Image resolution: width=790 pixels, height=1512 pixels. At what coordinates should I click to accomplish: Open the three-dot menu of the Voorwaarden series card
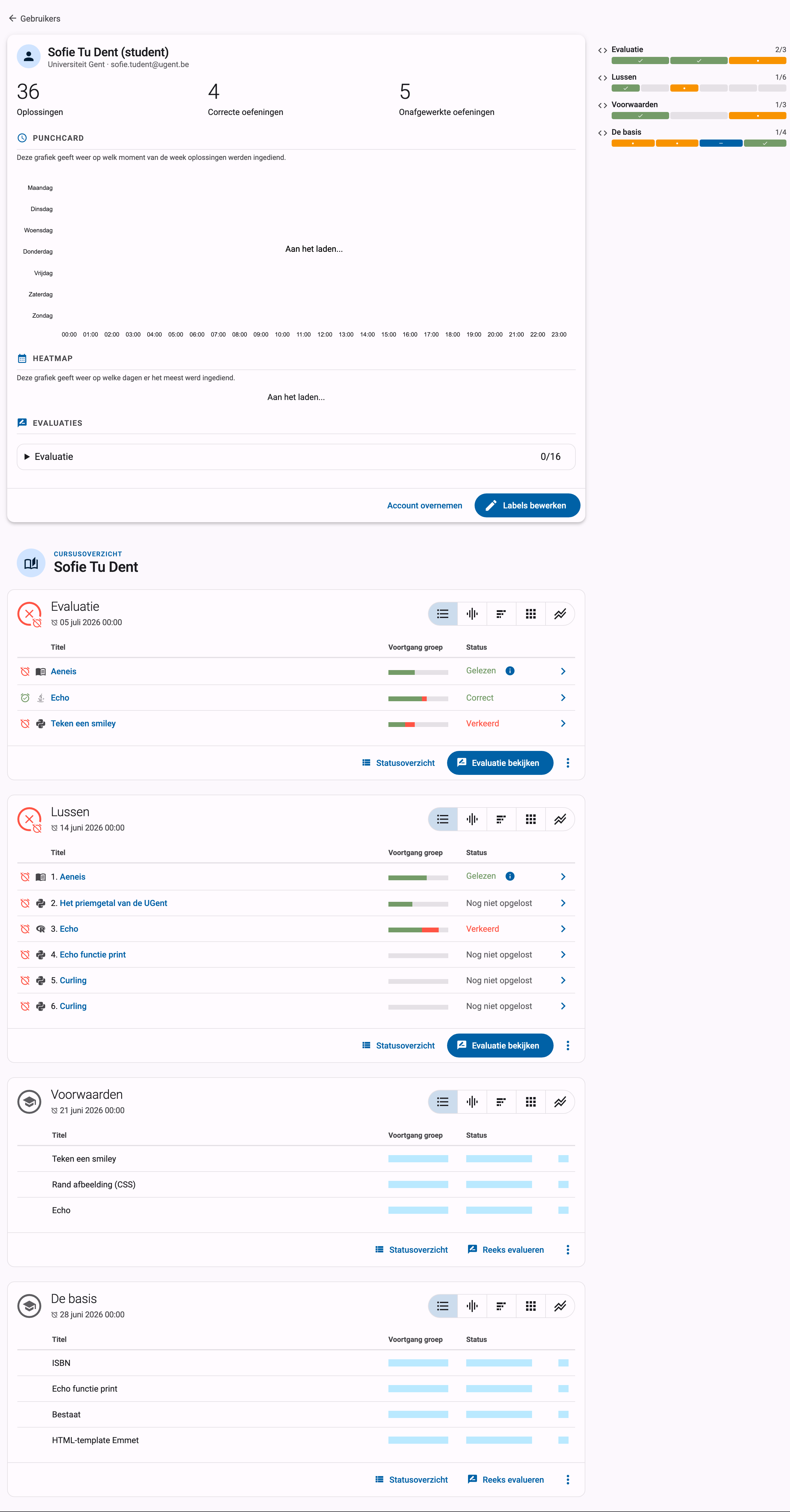coord(568,1250)
